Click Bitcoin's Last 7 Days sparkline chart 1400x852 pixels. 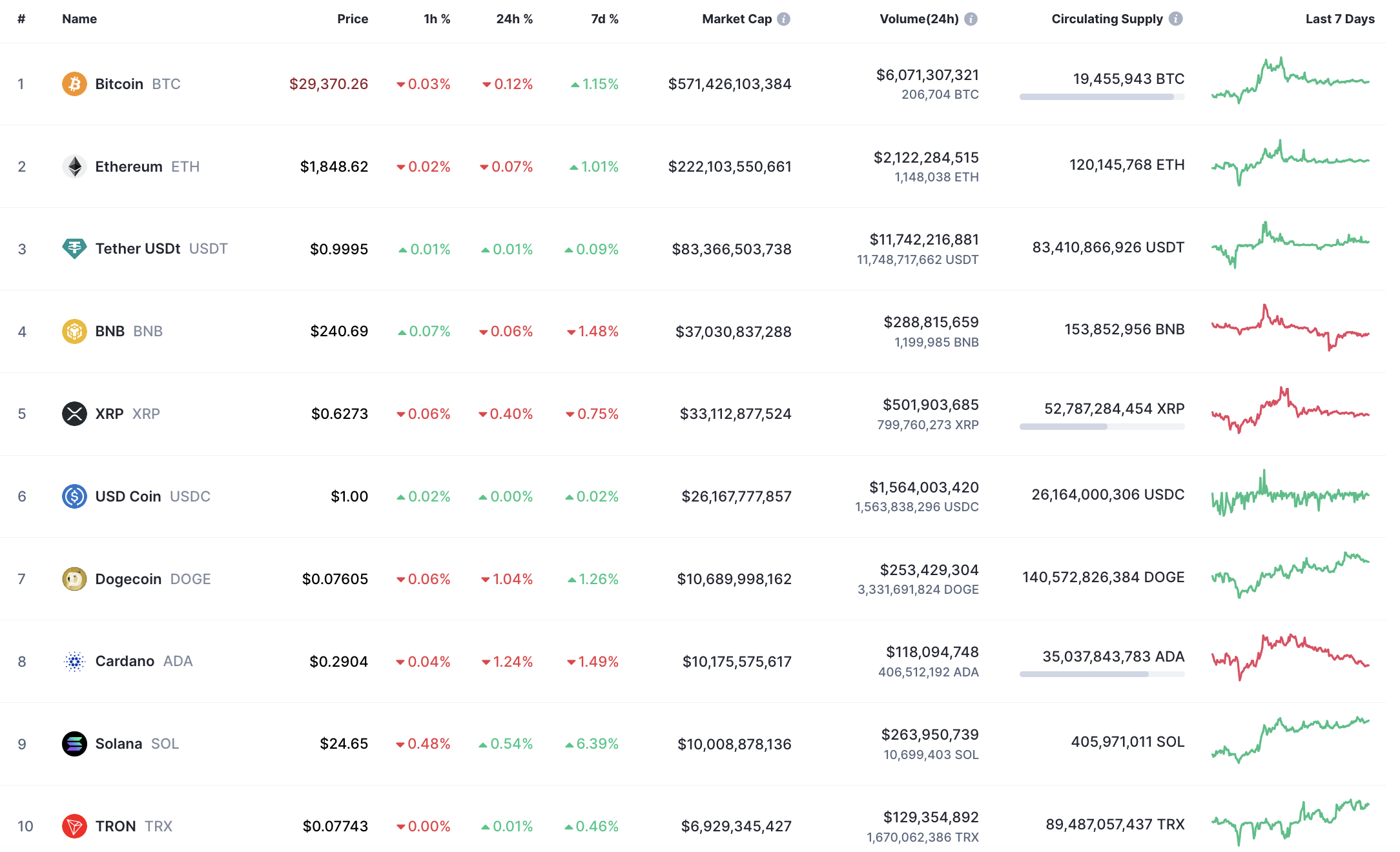(1292, 83)
